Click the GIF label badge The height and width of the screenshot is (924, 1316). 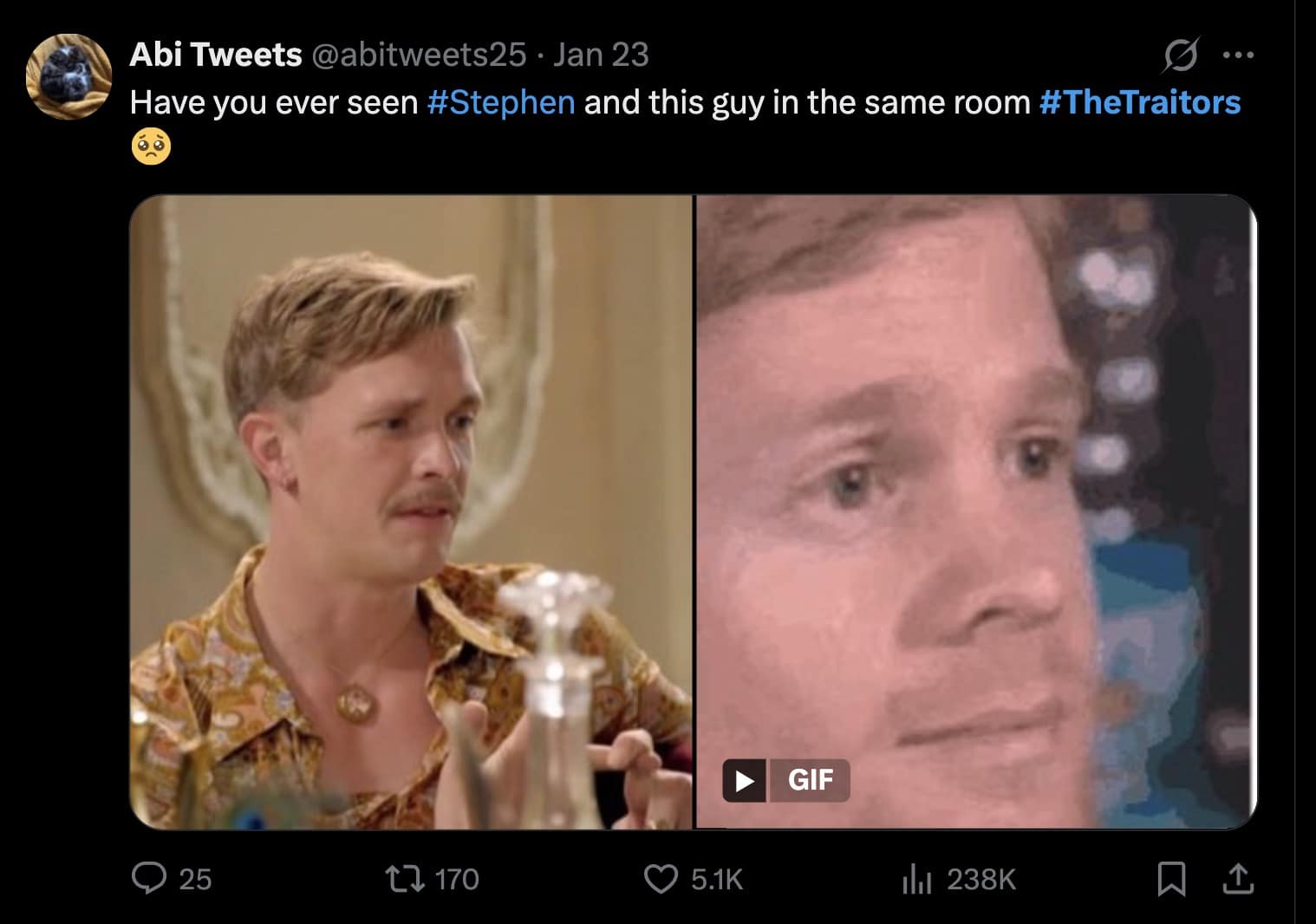(x=810, y=780)
